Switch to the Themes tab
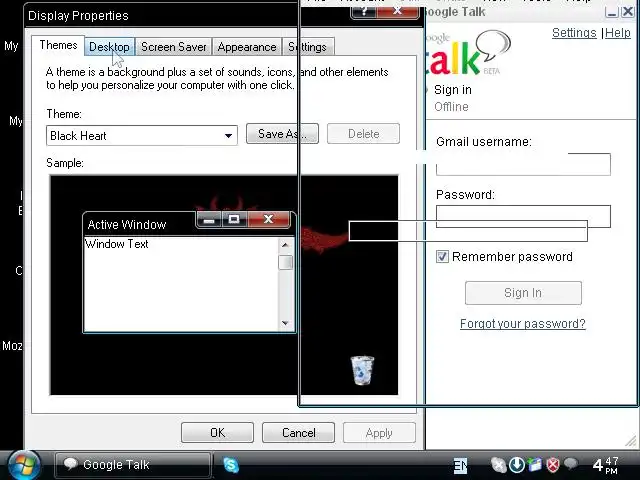640x480 pixels. click(x=58, y=45)
